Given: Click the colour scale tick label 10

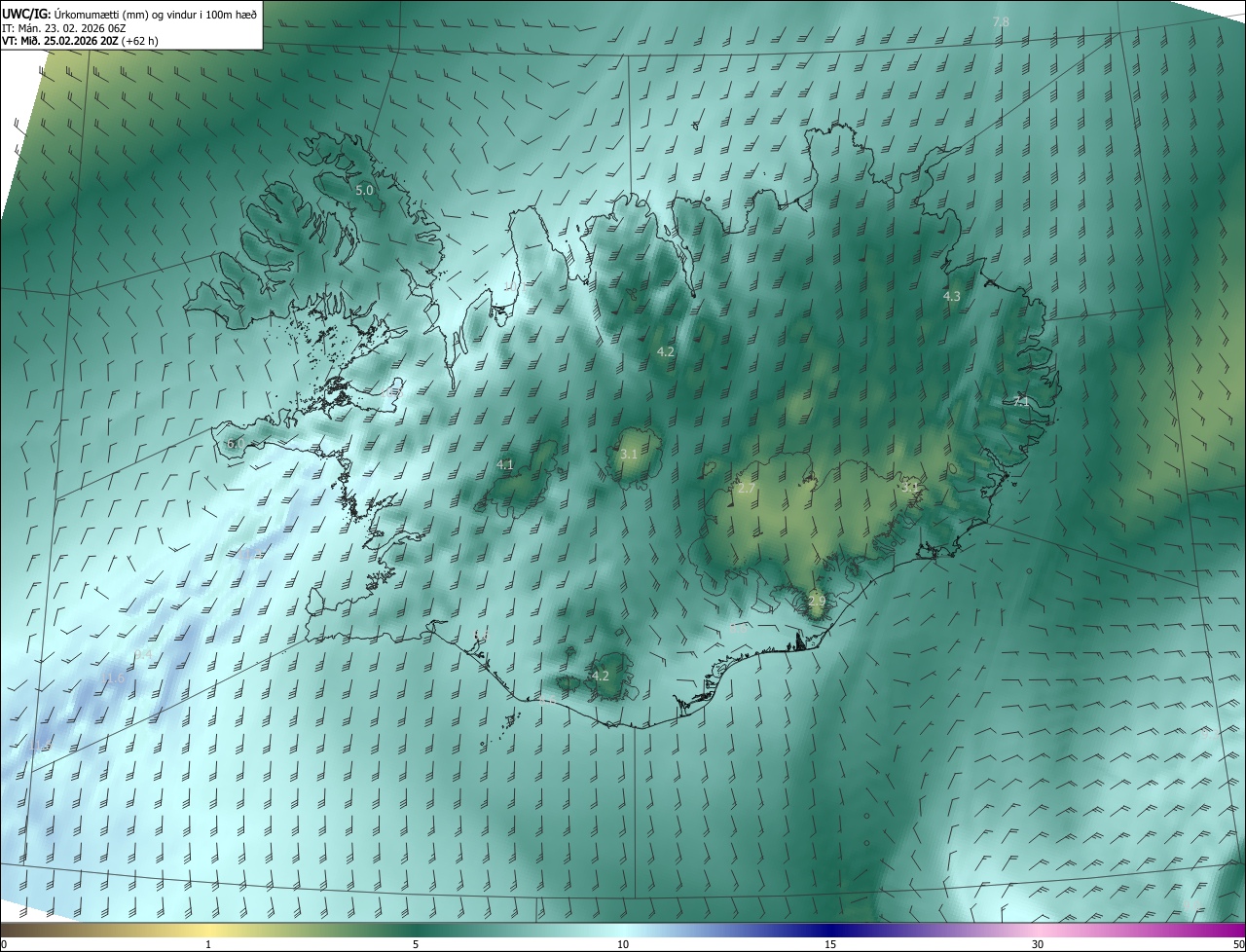Looking at the screenshot, I should (x=623, y=944).
